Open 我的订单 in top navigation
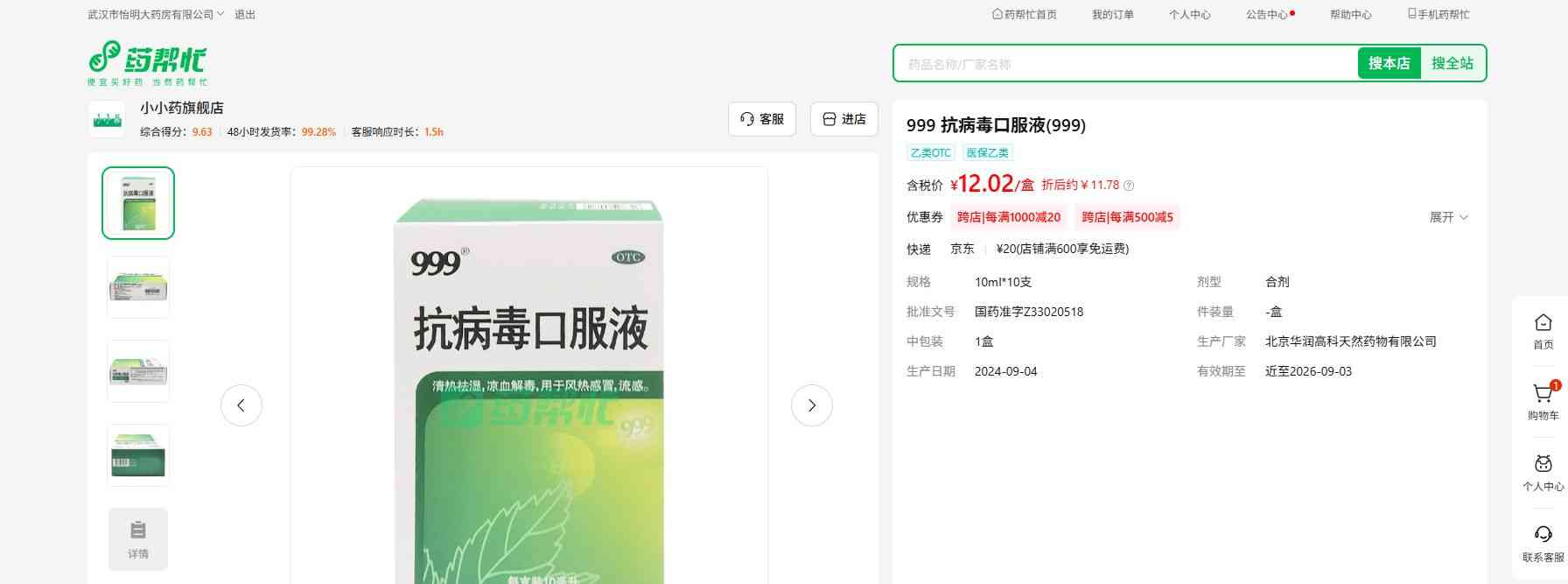The width and height of the screenshot is (1568, 584). click(x=1112, y=15)
